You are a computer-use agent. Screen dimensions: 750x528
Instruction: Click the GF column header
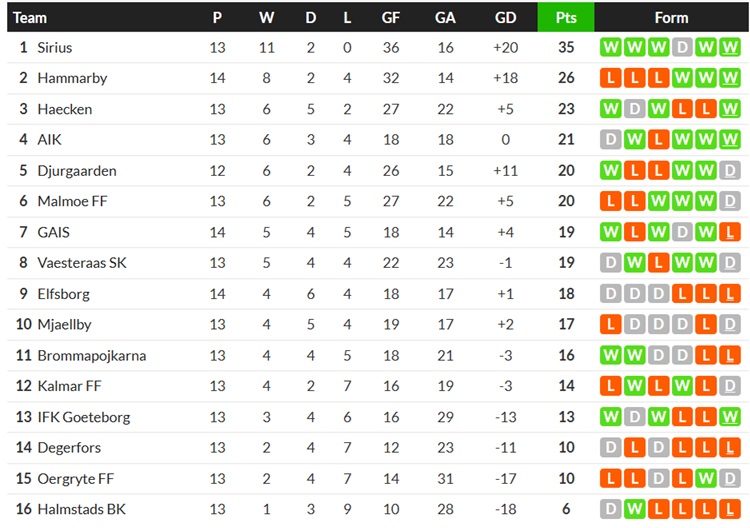[391, 18]
